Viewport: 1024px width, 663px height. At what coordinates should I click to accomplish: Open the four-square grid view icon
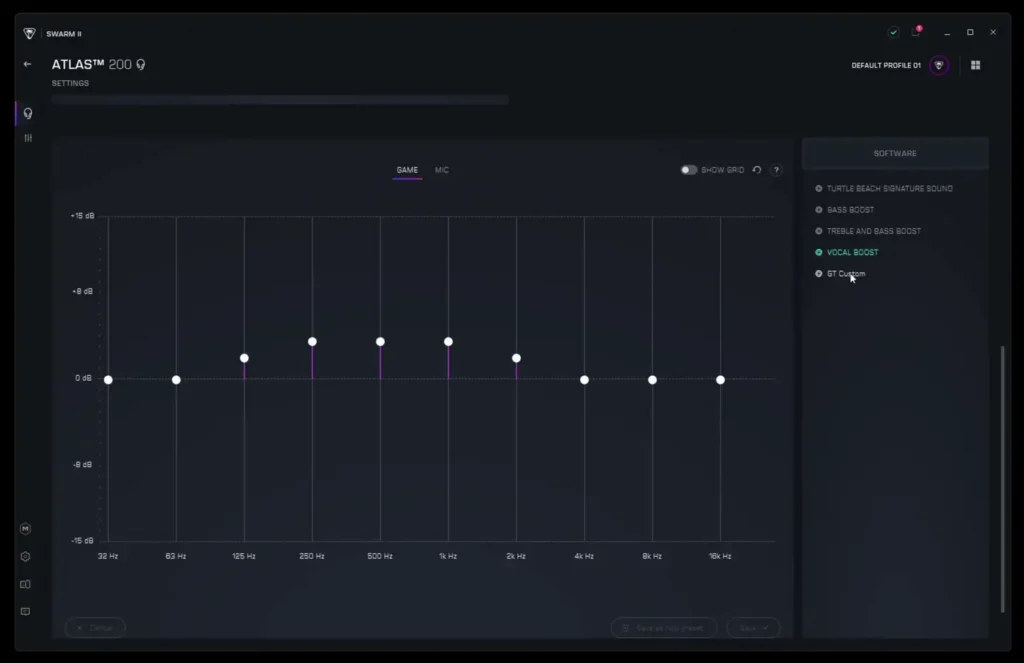pos(976,65)
